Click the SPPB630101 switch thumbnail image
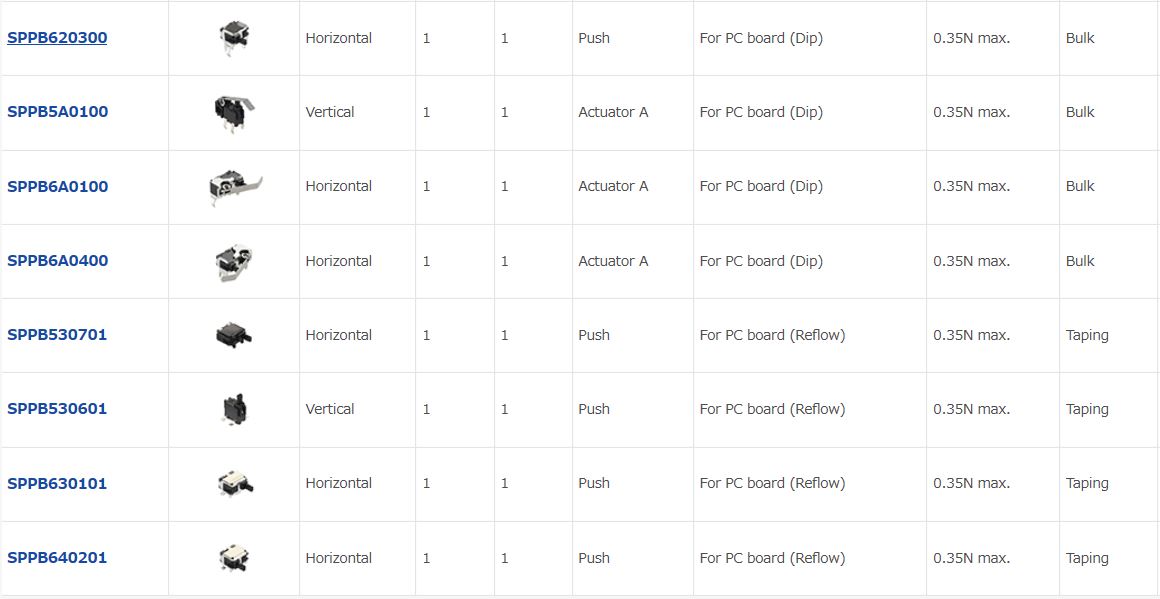The image size is (1160, 599). pyautogui.click(x=235, y=484)
